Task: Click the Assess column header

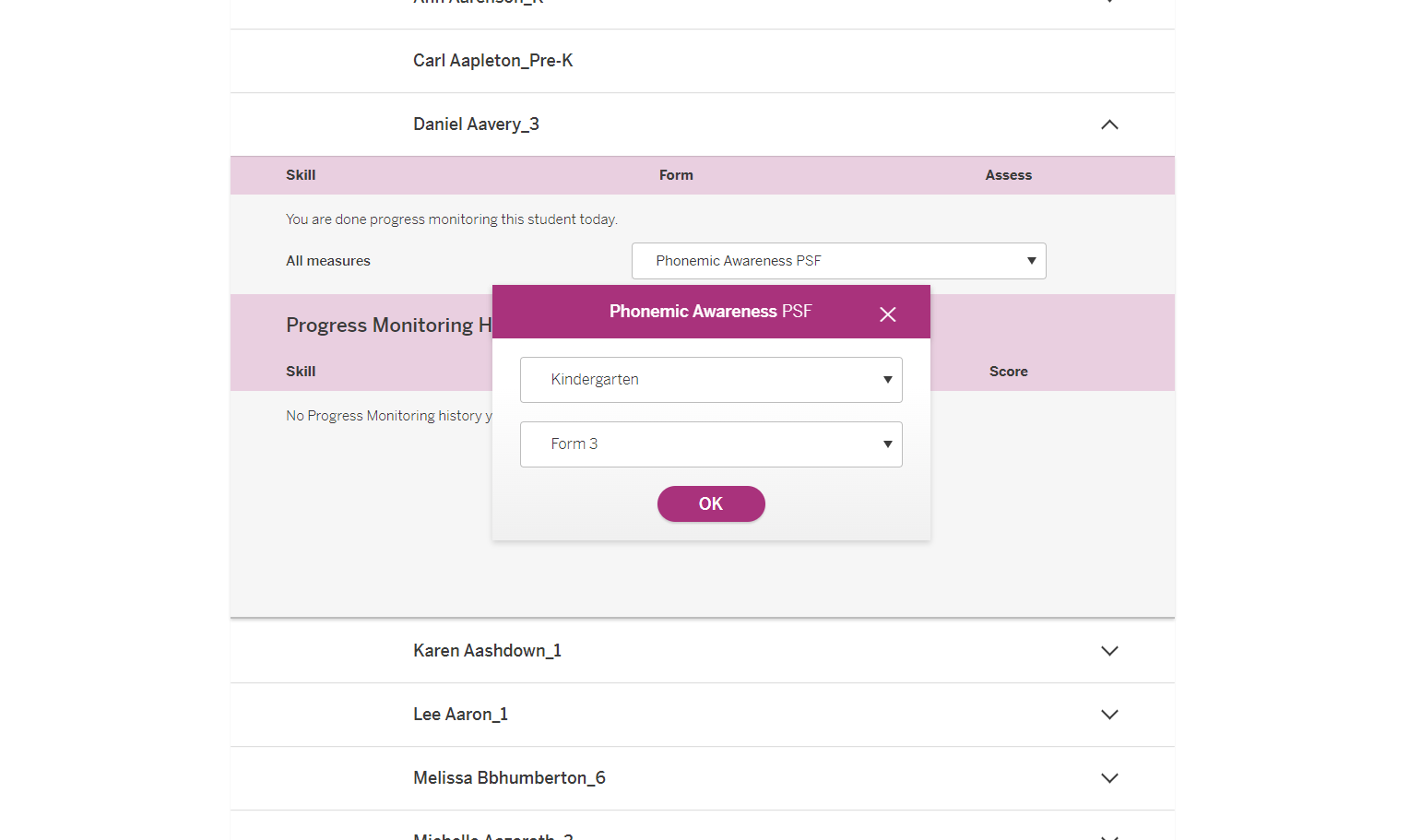Action: pos(1008,175)
